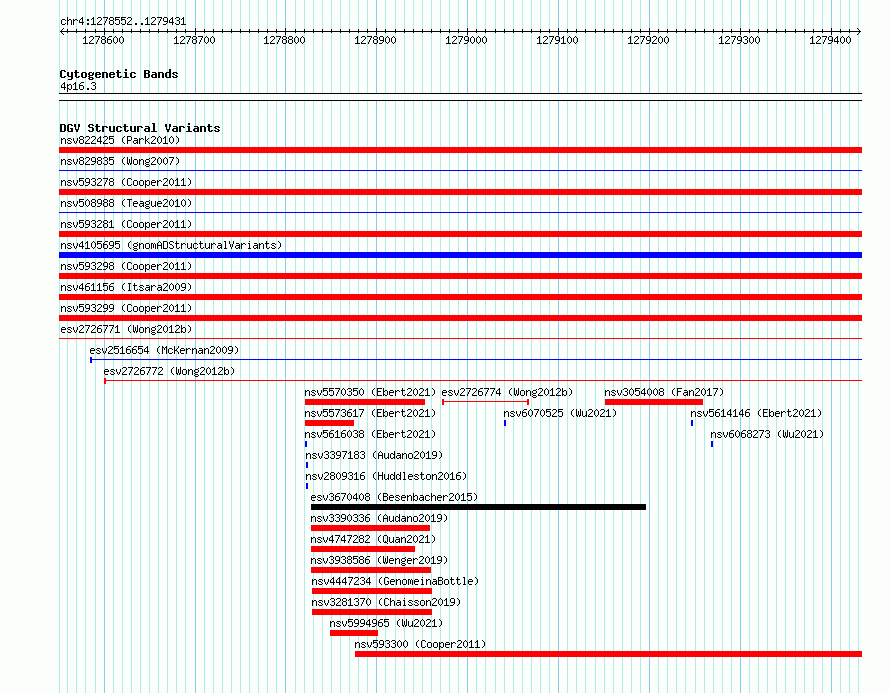Image resolution: width=890 pixels, height=693 pixels.
Task: Click esv2516654 (McKernan2009) label
Action: tap(164, 350)
